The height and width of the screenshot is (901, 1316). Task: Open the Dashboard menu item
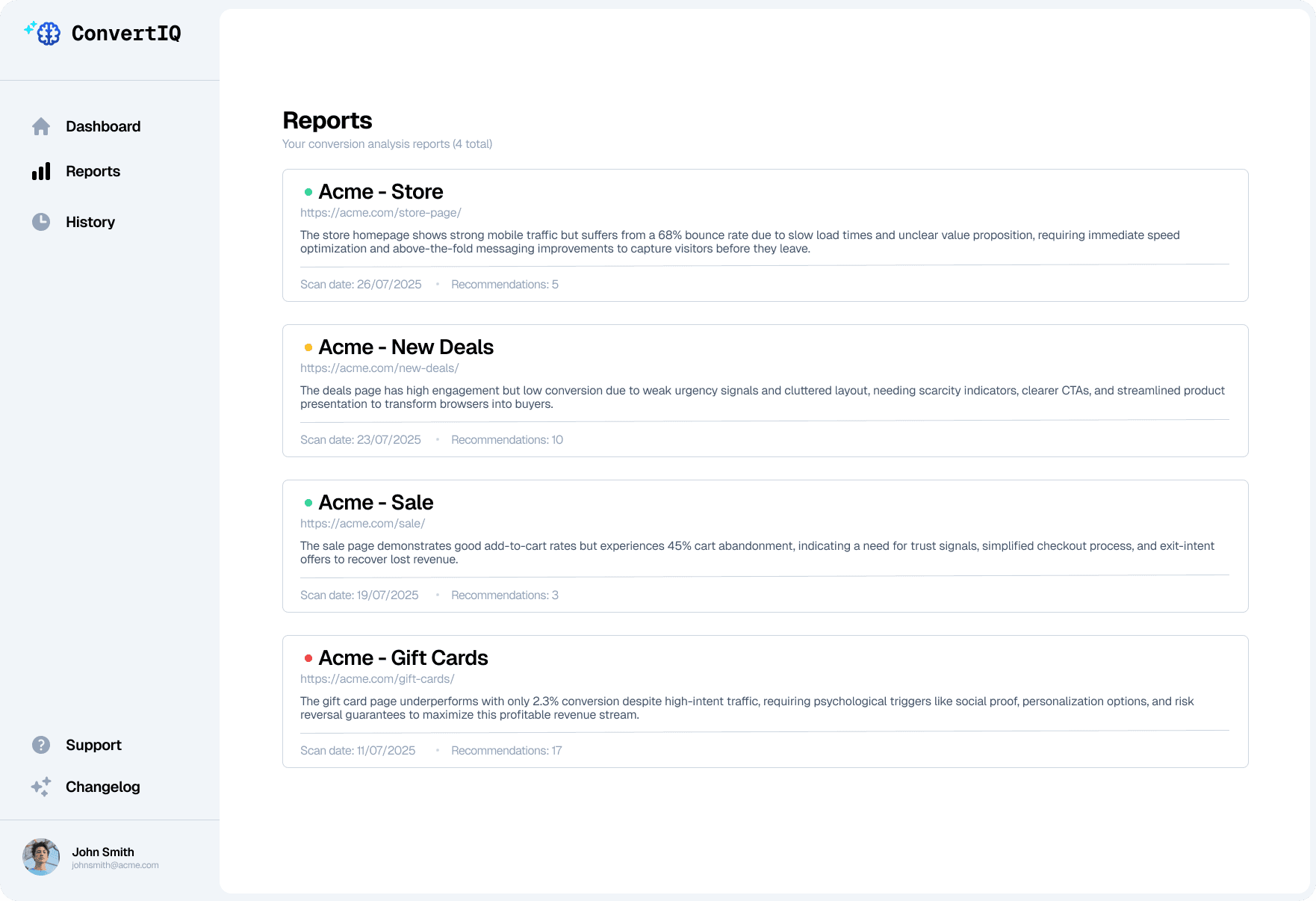click(x=103, y=126)
